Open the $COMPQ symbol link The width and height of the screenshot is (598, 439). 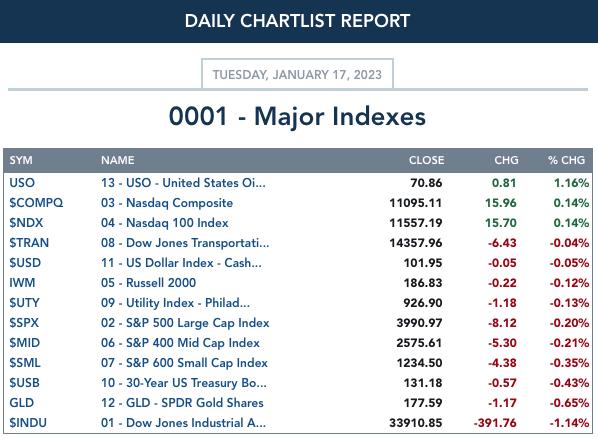pos(36,203)
